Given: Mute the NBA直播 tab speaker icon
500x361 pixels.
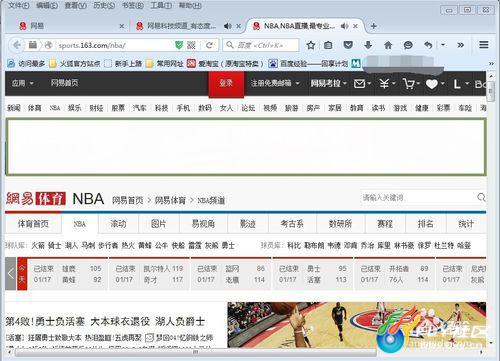Looking at the screenshot, I should pyautogui.click(x=344, y=26).
